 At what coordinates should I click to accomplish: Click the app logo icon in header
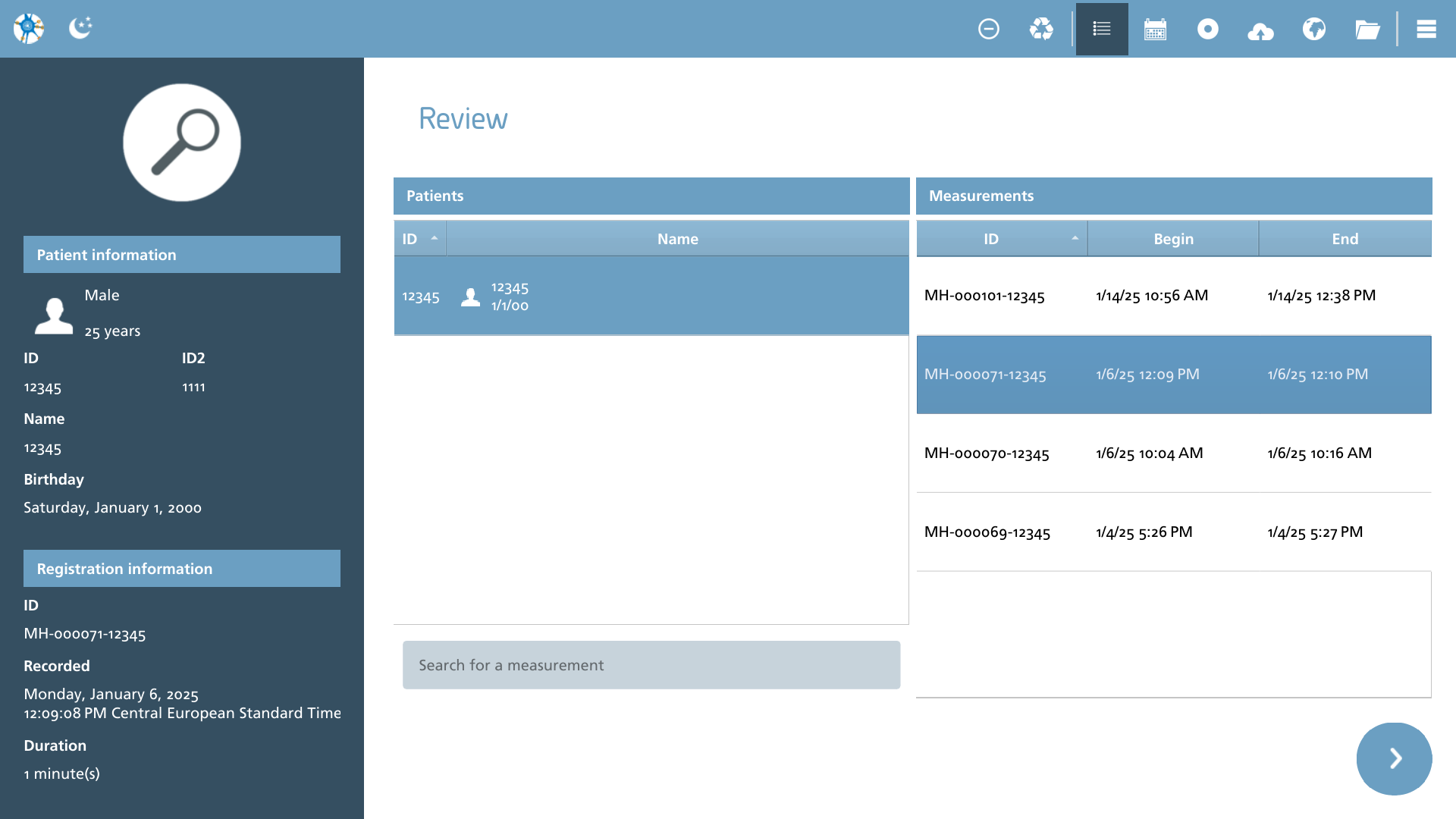29,29
